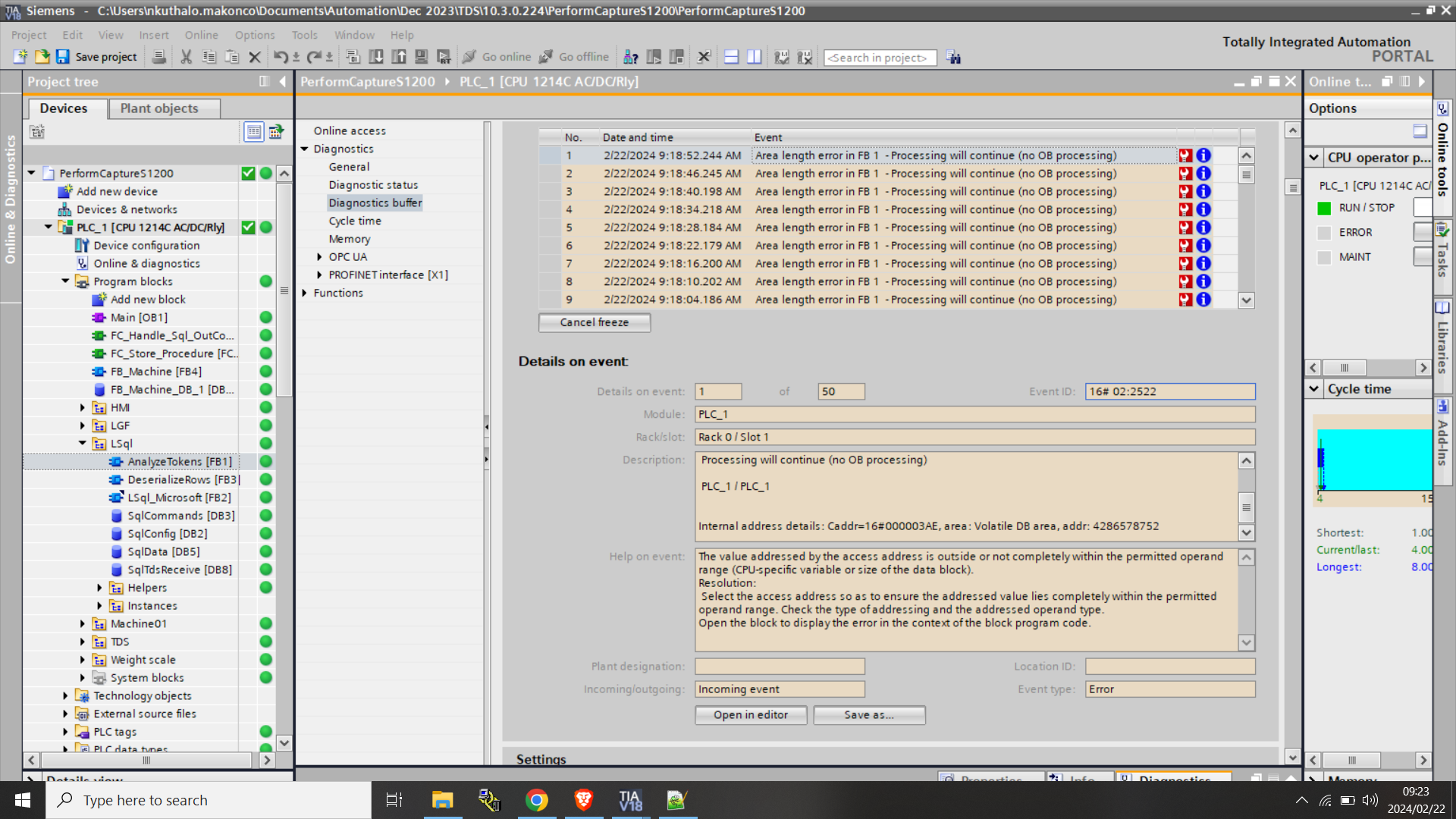Click Accessible devices toolbar icon
This screenshot has height=819, width=1456.
pyautogui.click(x=630, y=57)
